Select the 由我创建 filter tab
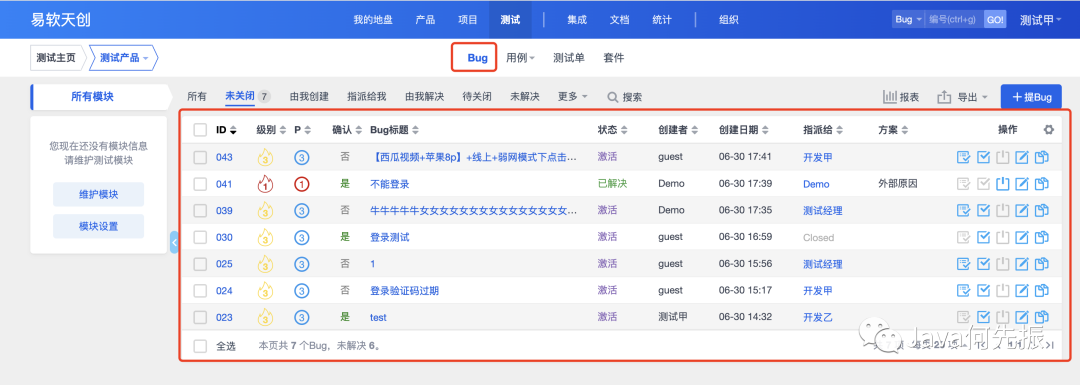Screen dimensions: 1080x385 coord(309,97)
